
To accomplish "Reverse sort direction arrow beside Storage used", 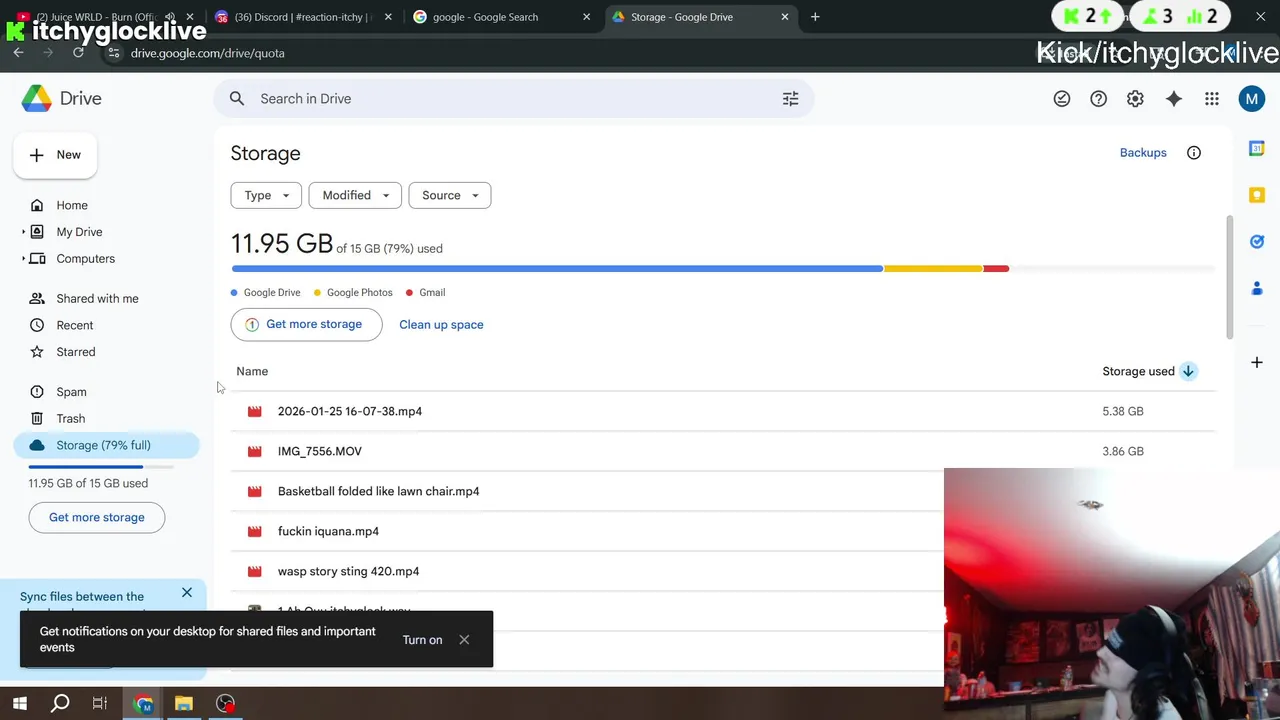I will 1188,371.
